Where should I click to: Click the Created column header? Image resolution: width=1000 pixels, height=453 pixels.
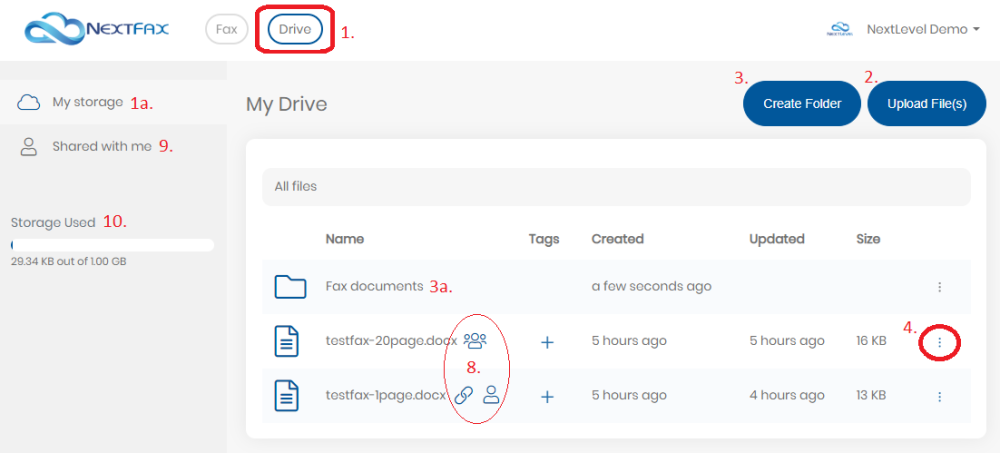tap(617, 239)
